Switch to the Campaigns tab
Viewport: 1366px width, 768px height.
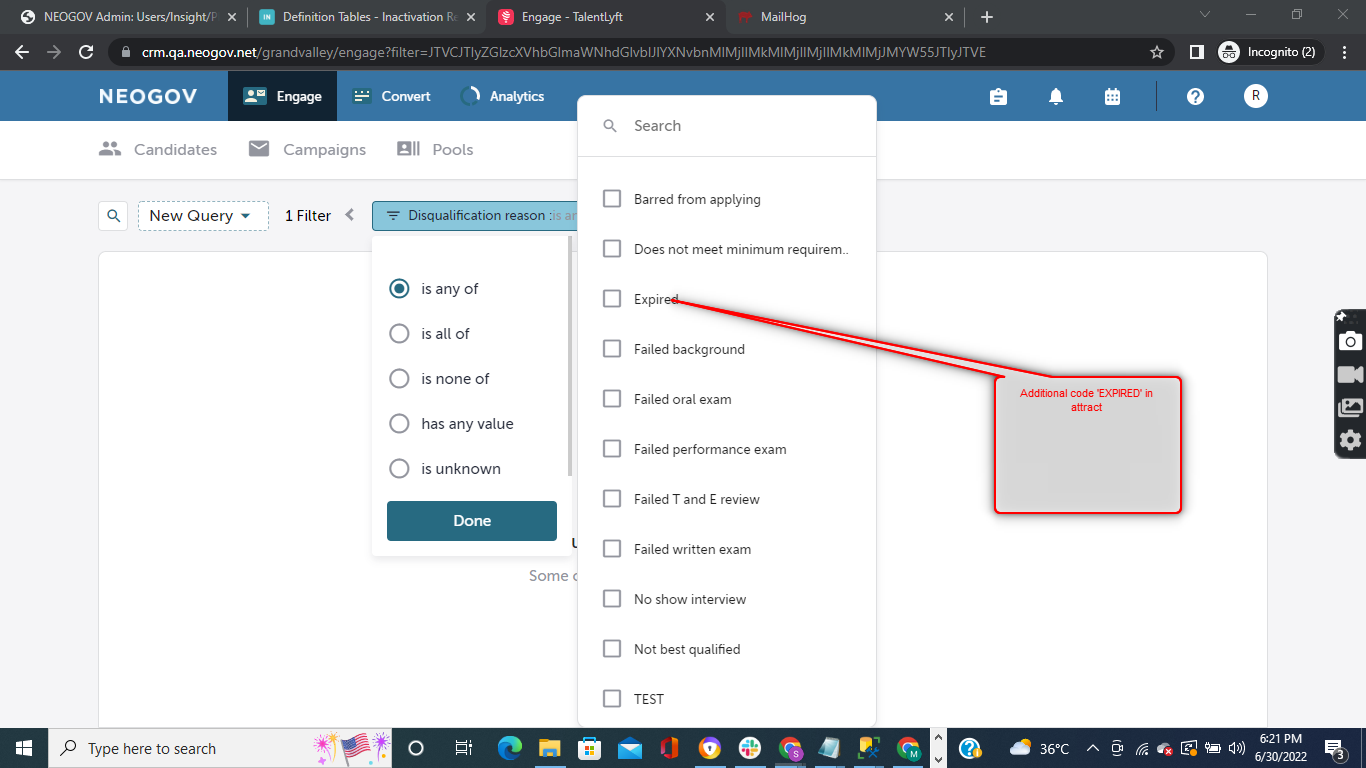[x=307, y=150]
